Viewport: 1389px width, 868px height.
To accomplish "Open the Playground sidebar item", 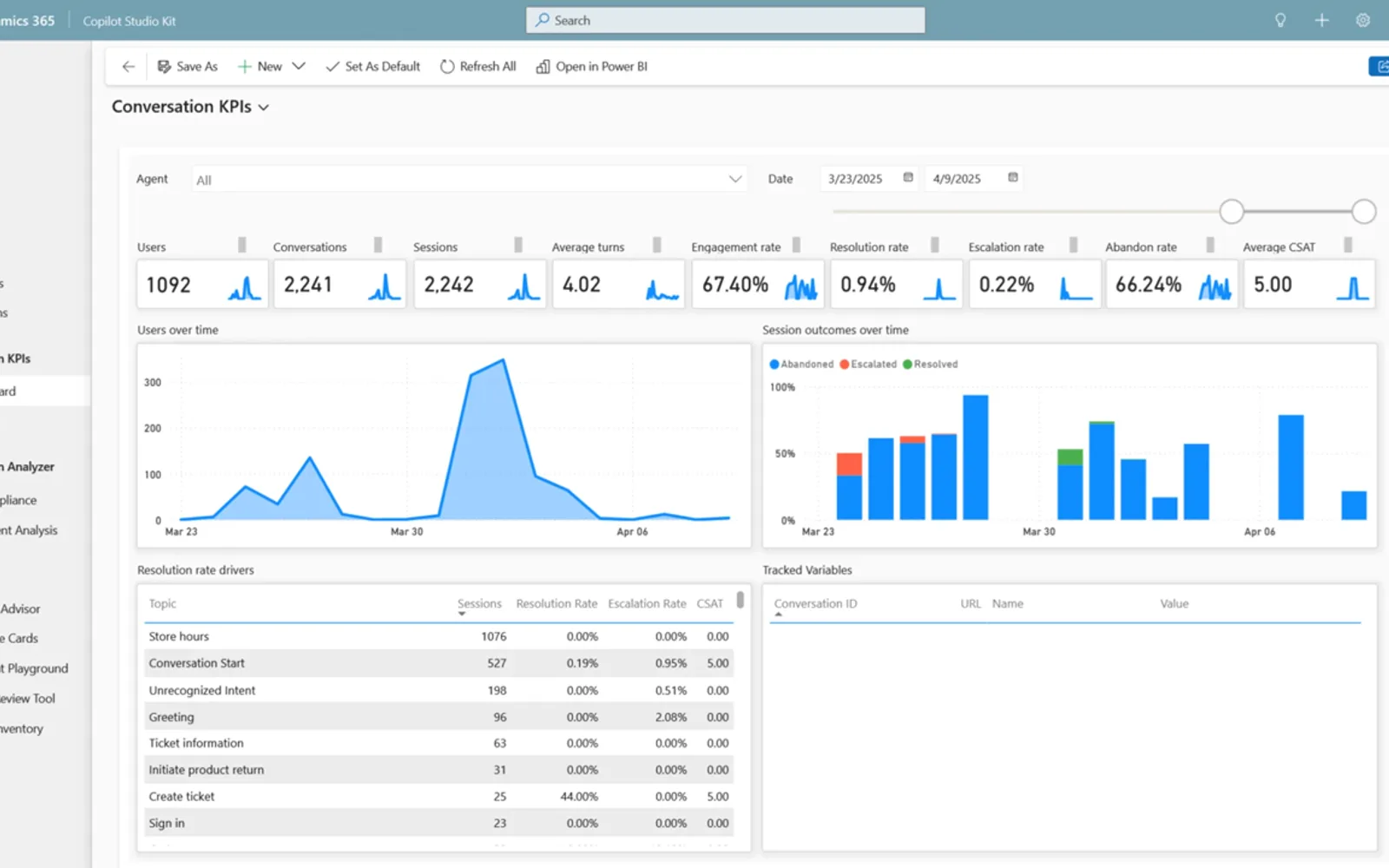I will 35,668.
